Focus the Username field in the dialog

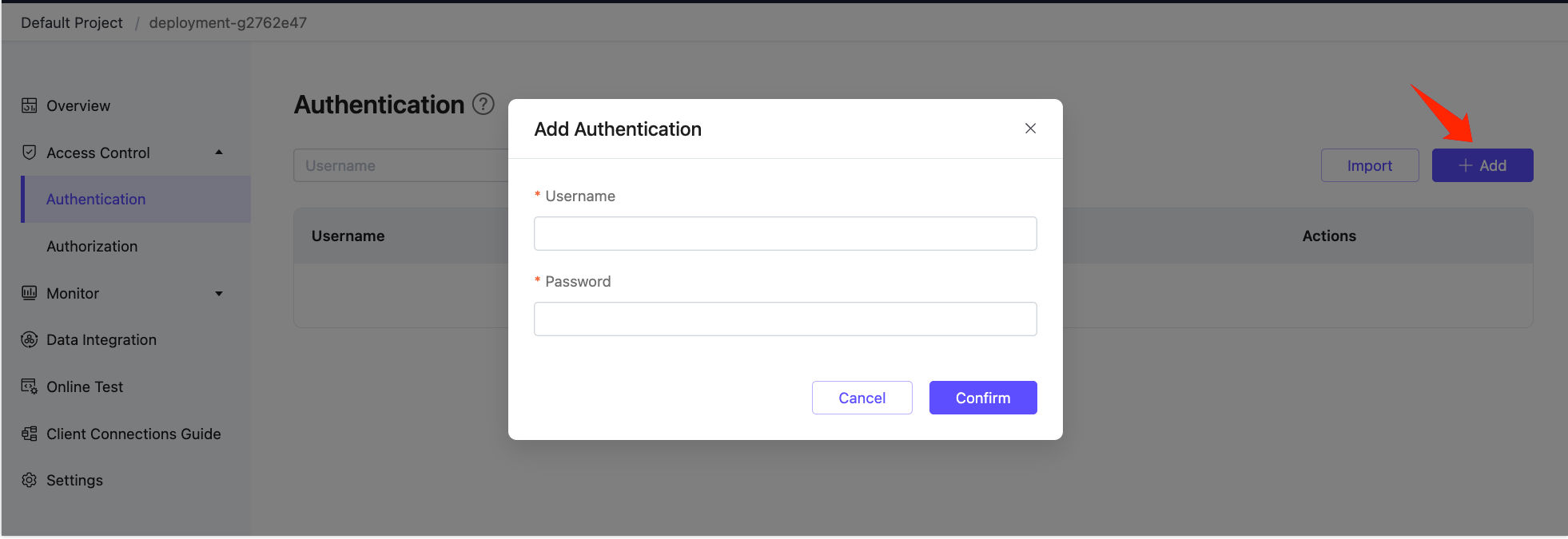point(785,233)
